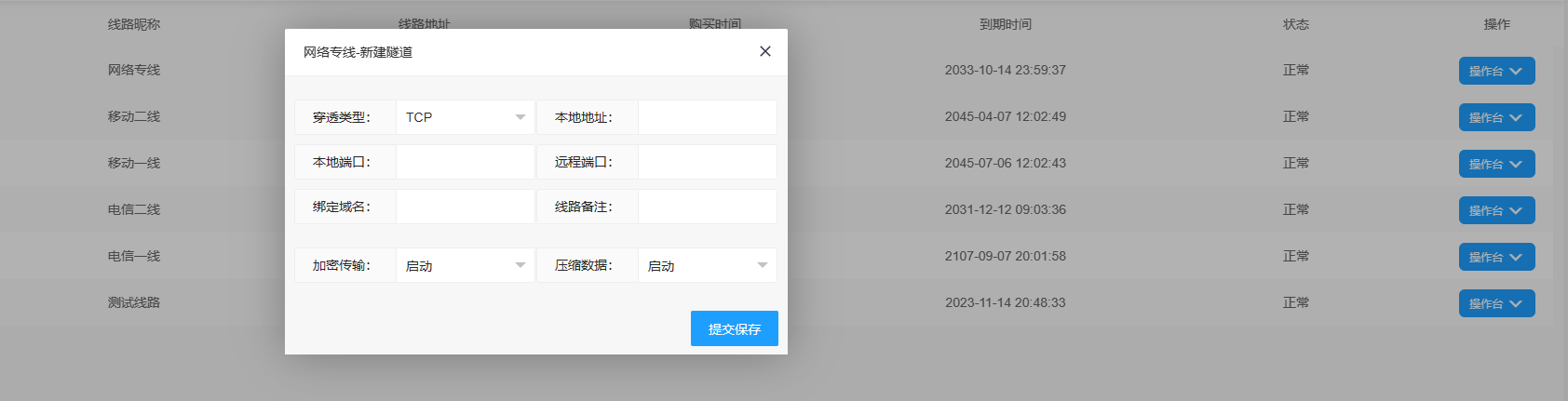Click the 本地地址 input field

pos(707,117)
